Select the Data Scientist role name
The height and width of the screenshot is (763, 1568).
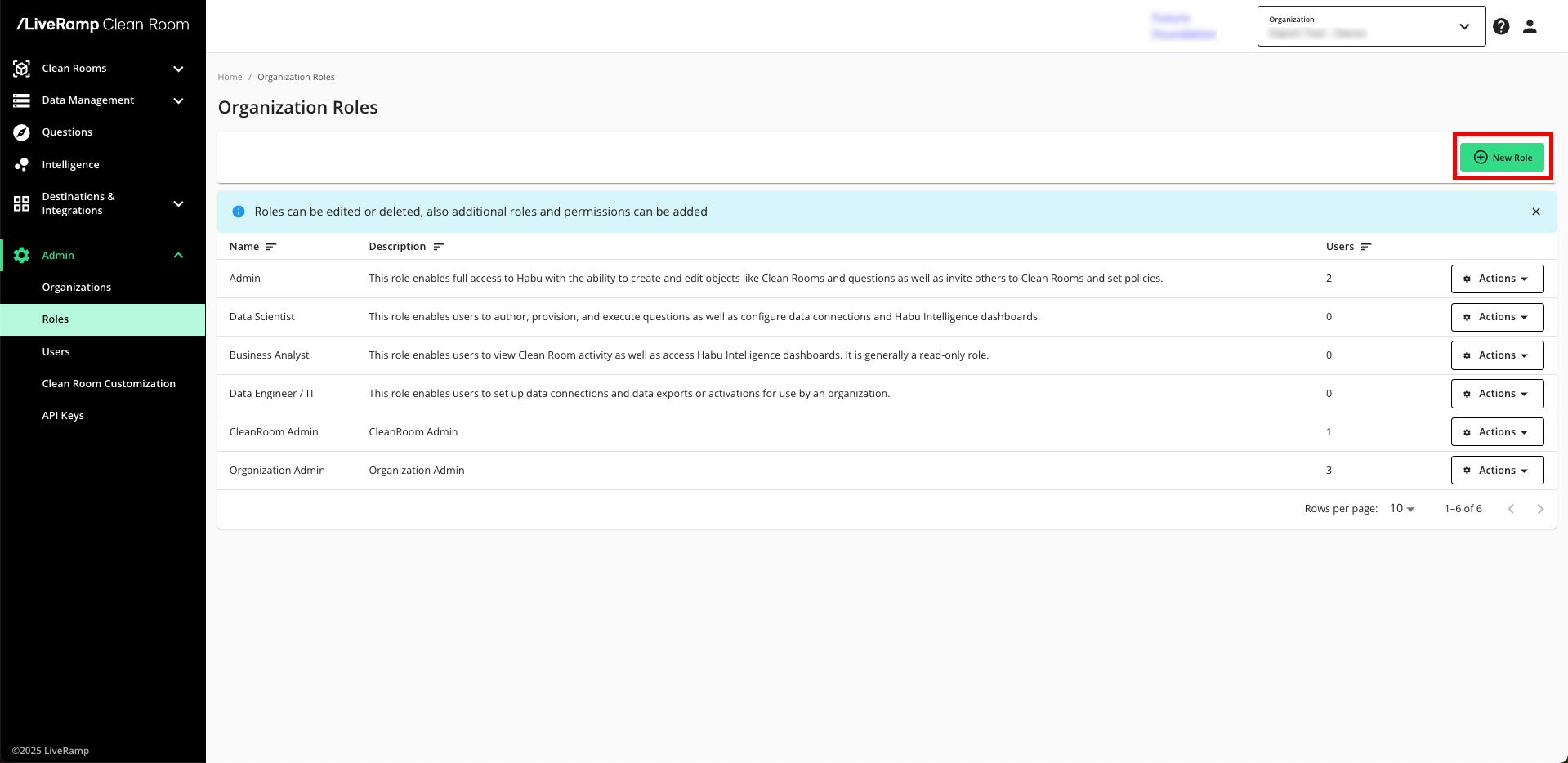tap(261, 317)
